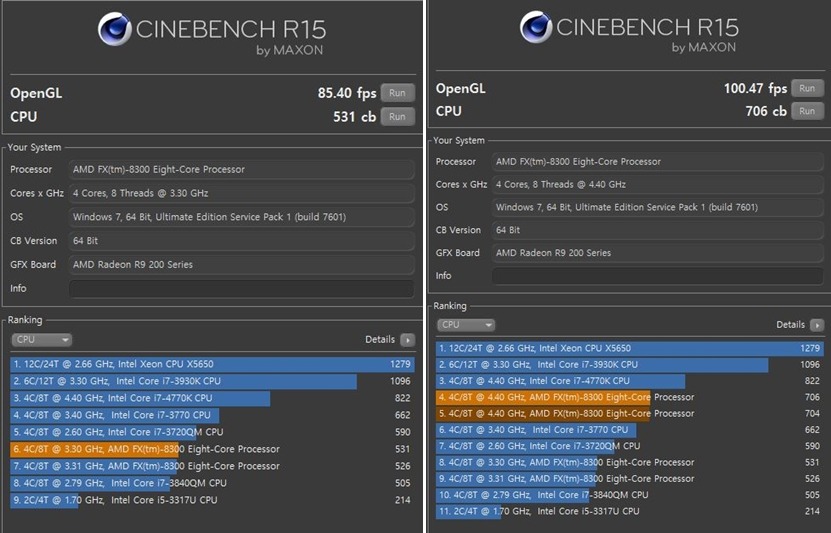831x533 pixels.
Task: Expand ranking Details arrow in right window
Action: tap(817, 325)
